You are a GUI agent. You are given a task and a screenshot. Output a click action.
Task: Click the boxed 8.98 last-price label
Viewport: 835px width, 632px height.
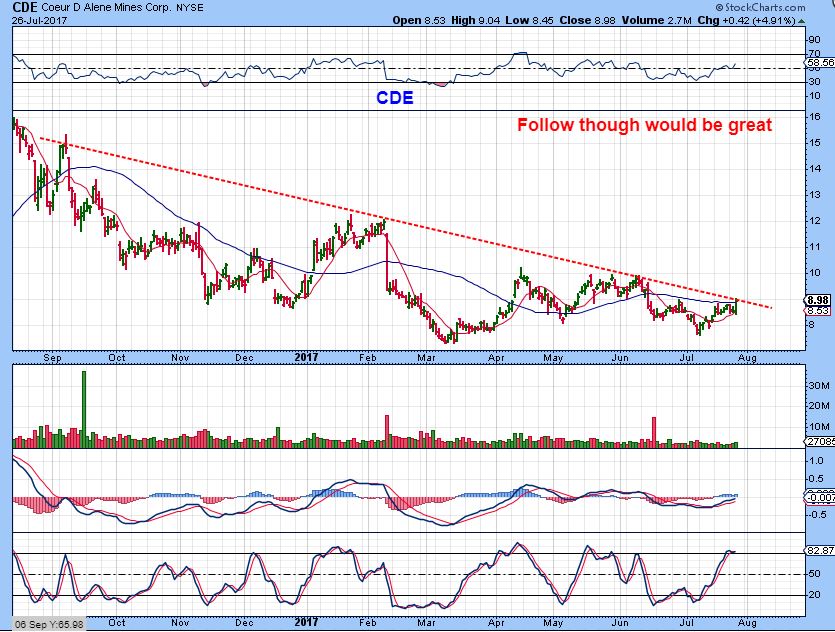[818, 301]
